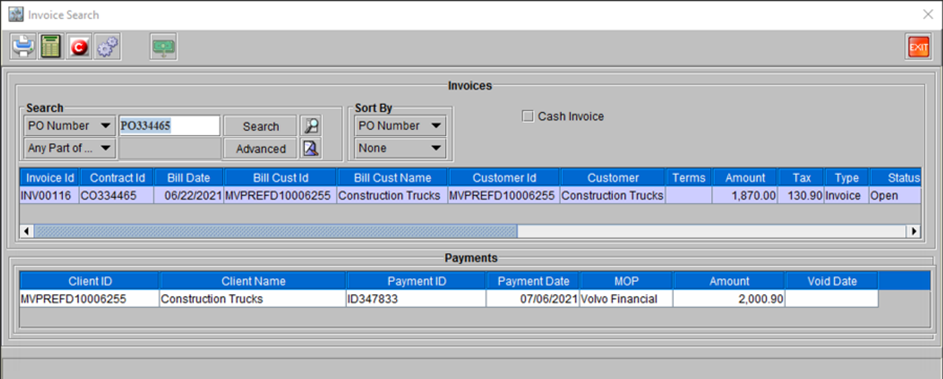
Task: Click the Type column header
Action: pyautogui.click(x=846, y=178)
